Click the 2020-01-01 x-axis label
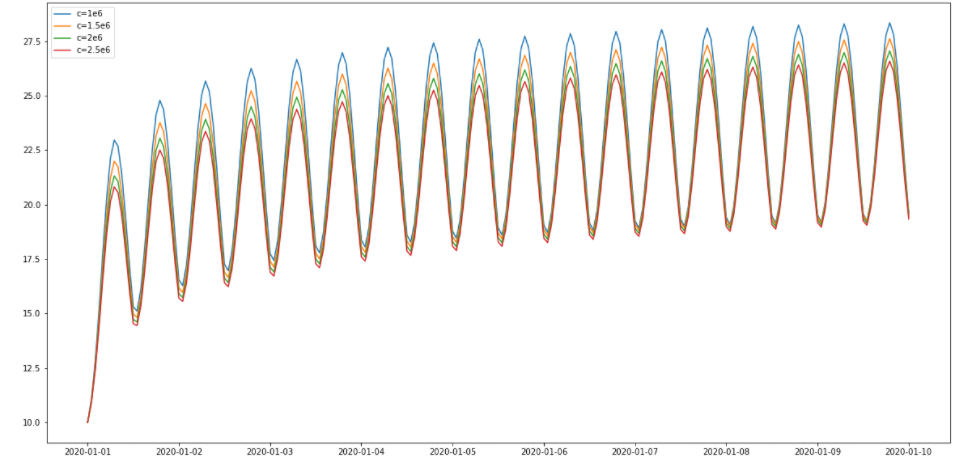 click(x=87, y=452)
